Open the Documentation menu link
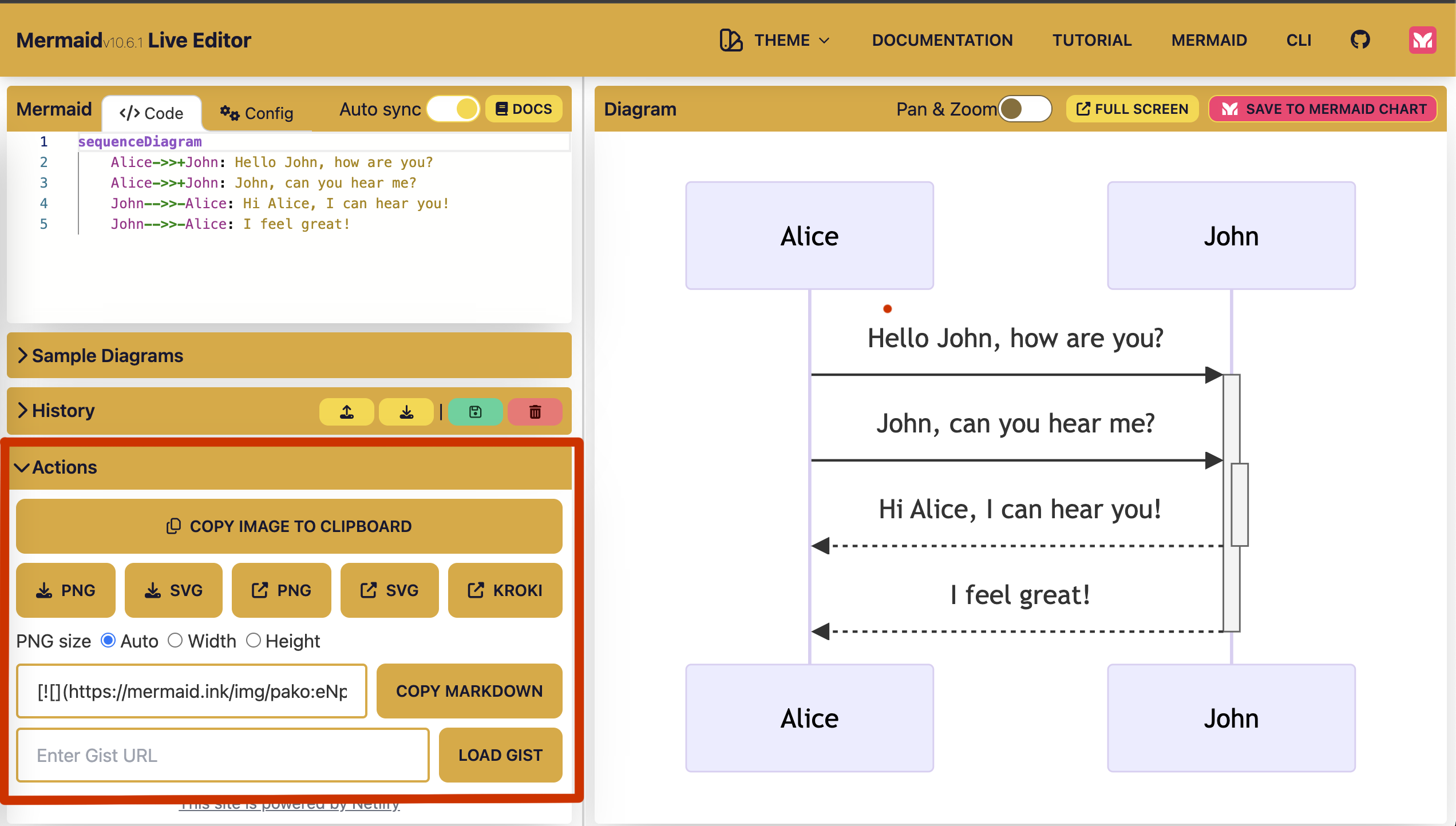 click(x=942, y=40)
